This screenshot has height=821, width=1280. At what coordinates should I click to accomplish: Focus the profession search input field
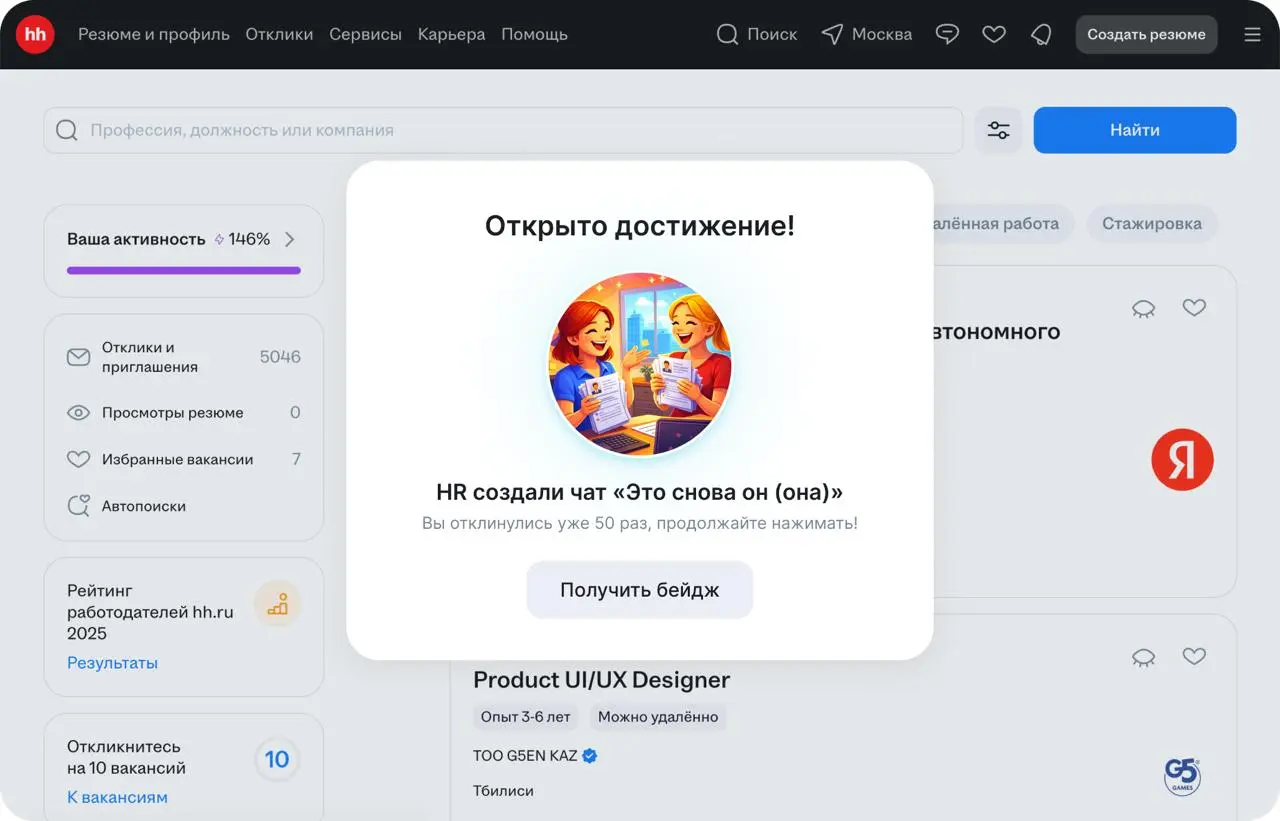coord(503,130)
